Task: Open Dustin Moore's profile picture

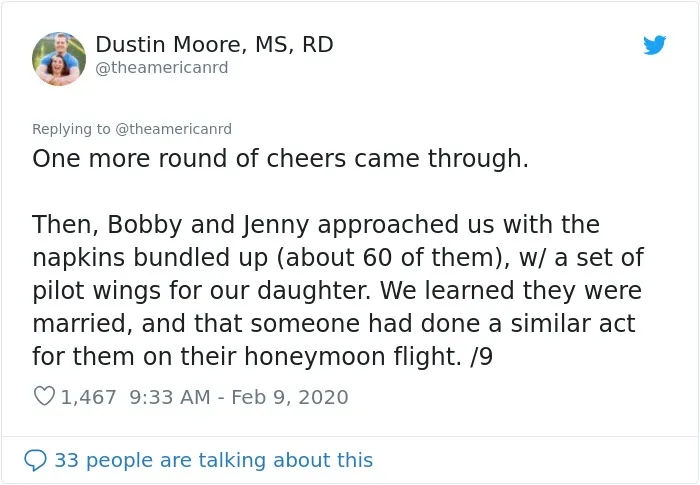Action: [x=59, y=59]
